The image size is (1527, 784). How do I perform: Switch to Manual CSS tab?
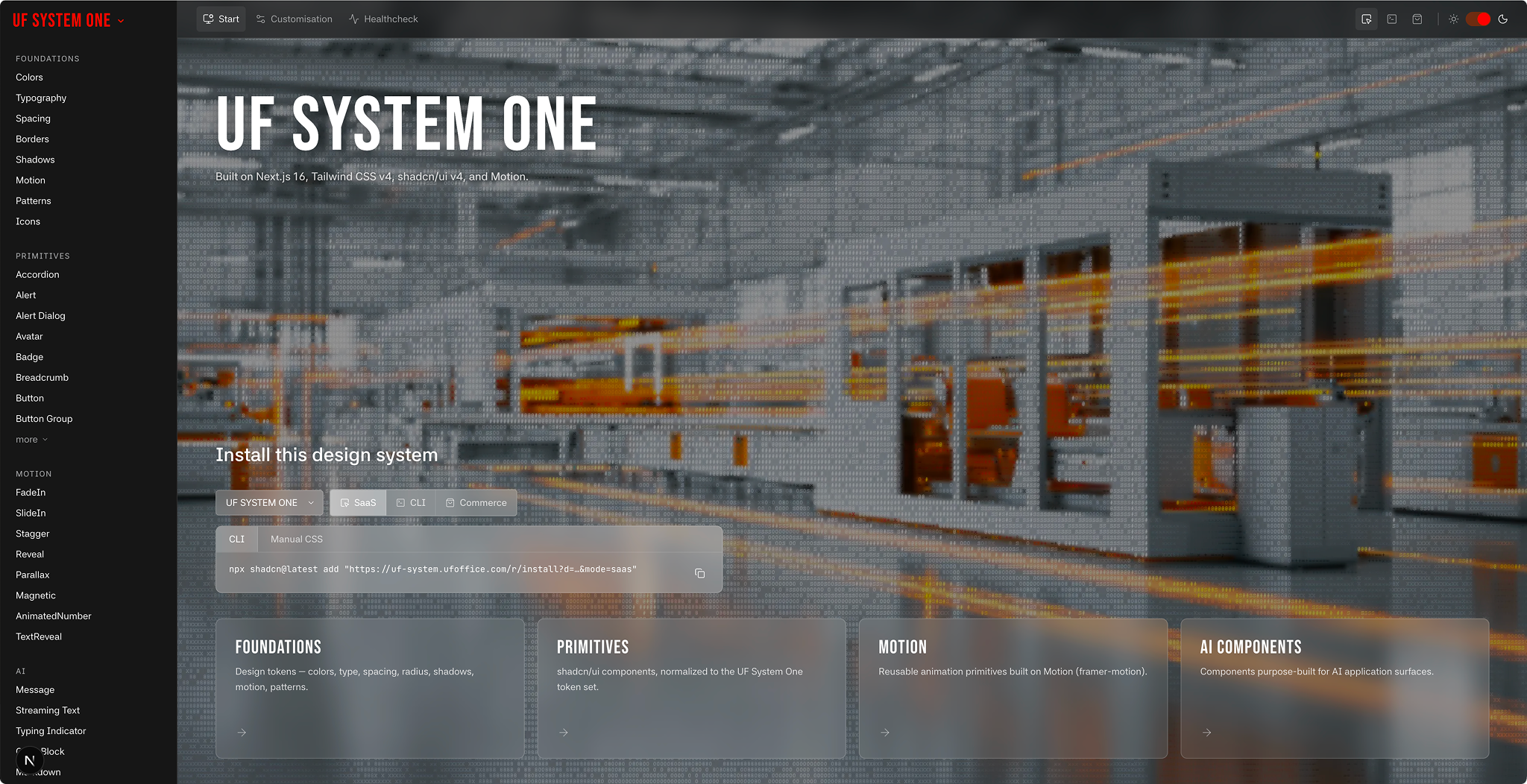(297, 539)
